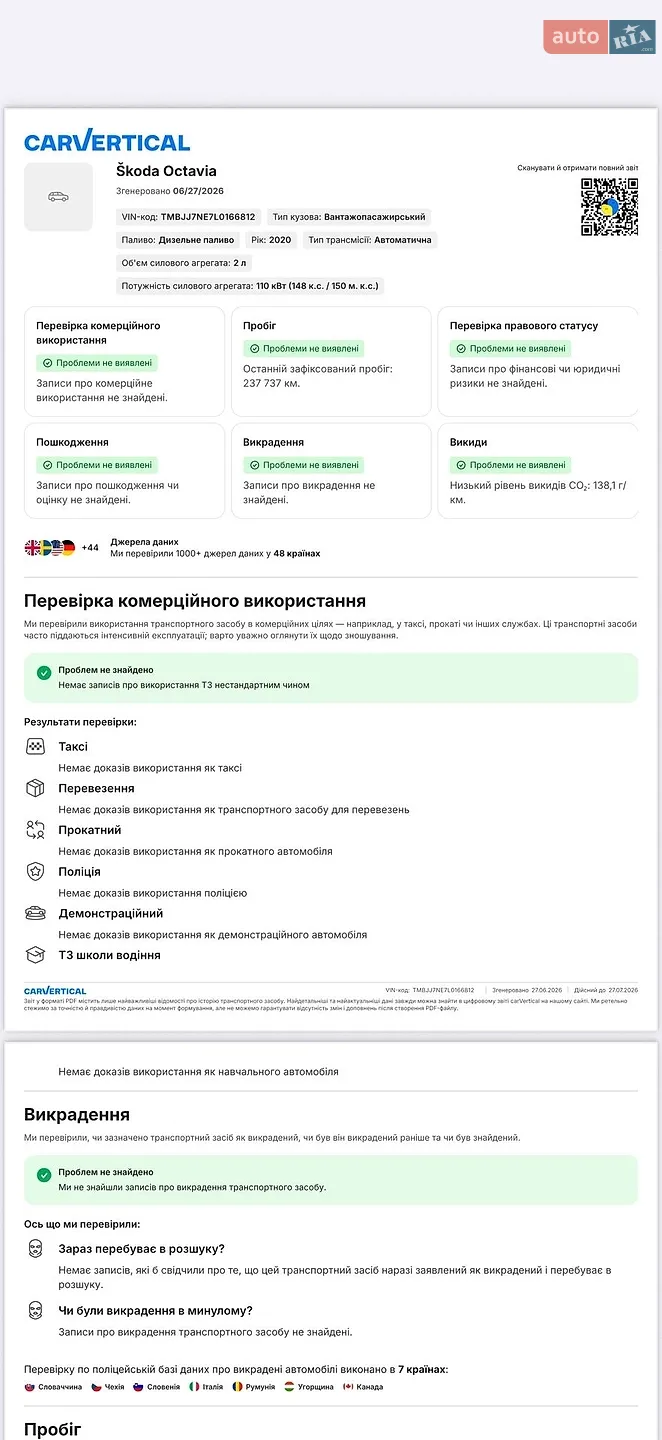This screenshot has height=1440, width=662.
Task: Click the car placeholder thumbnail
Action: [58, 197]
